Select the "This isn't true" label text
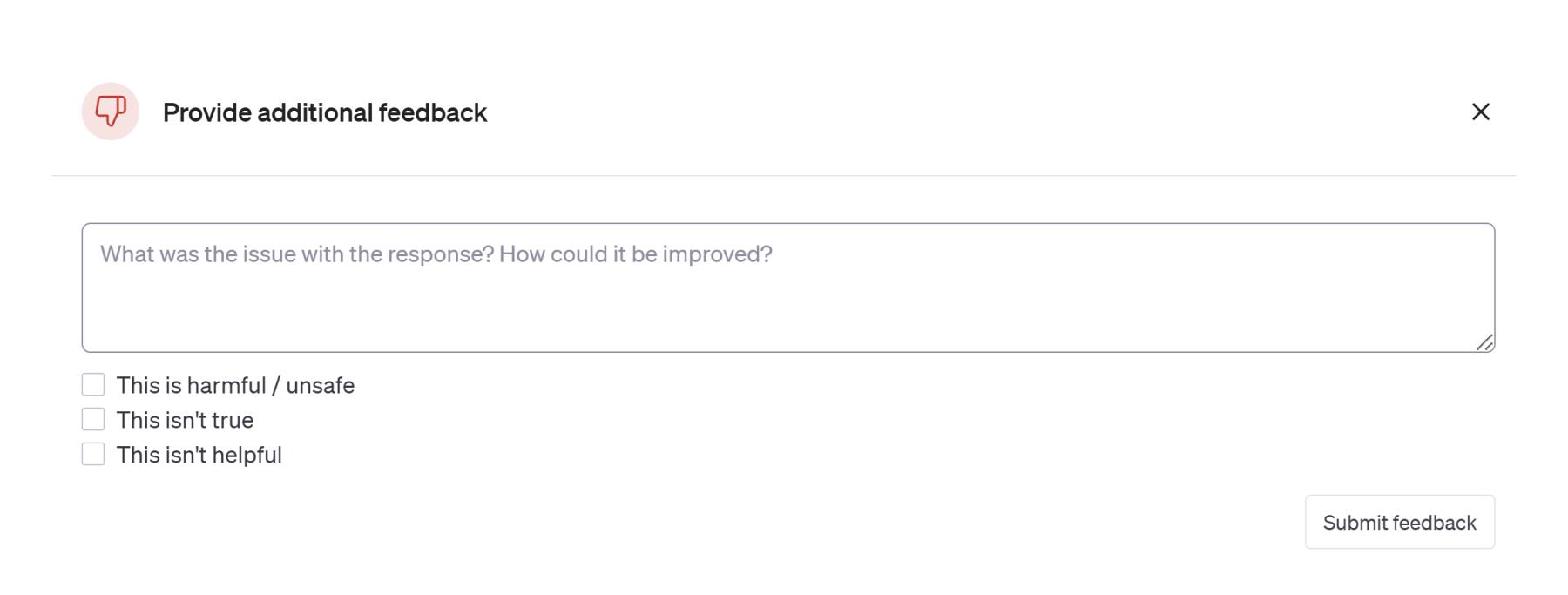The height and width of the screenshot is (595, 1568). pos(185,420)
